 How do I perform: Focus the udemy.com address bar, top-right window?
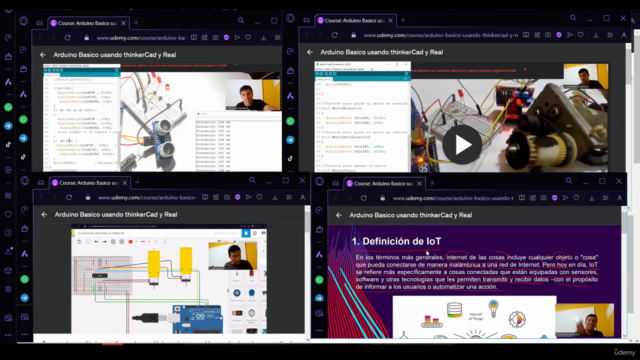[x=440, y=35]
